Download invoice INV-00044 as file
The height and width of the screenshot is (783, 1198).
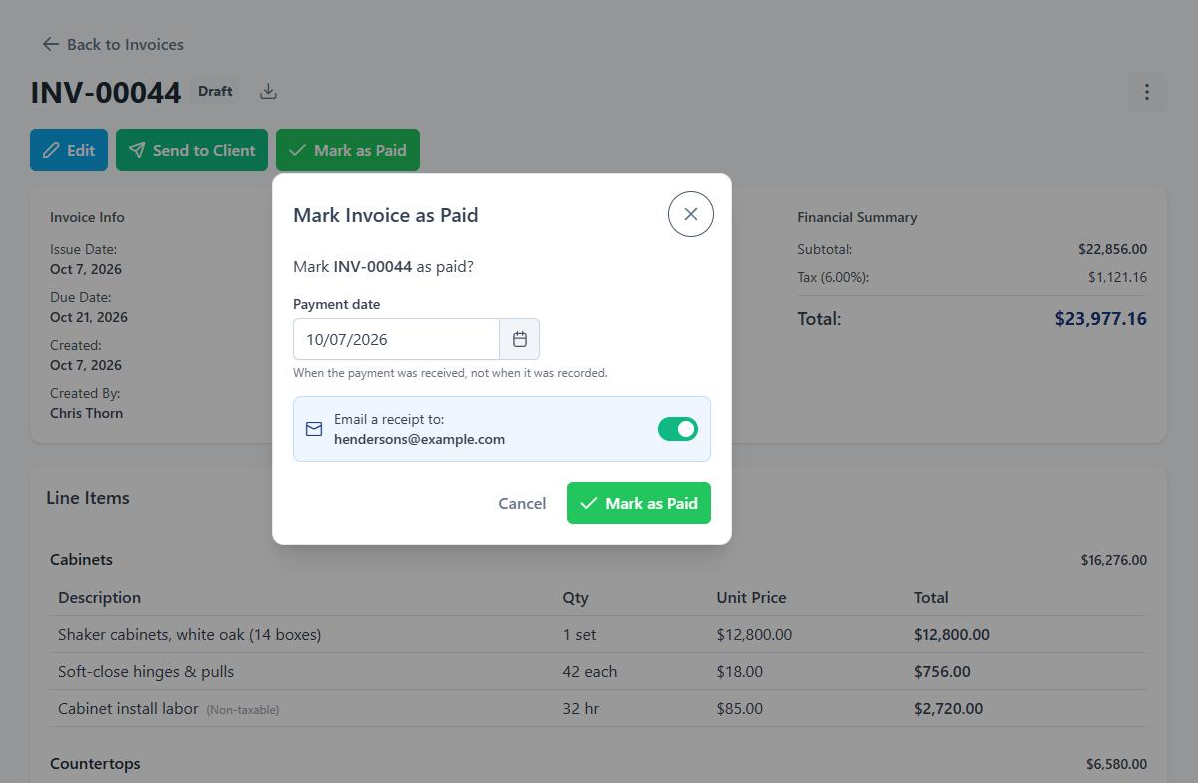[x=268, y=92]
